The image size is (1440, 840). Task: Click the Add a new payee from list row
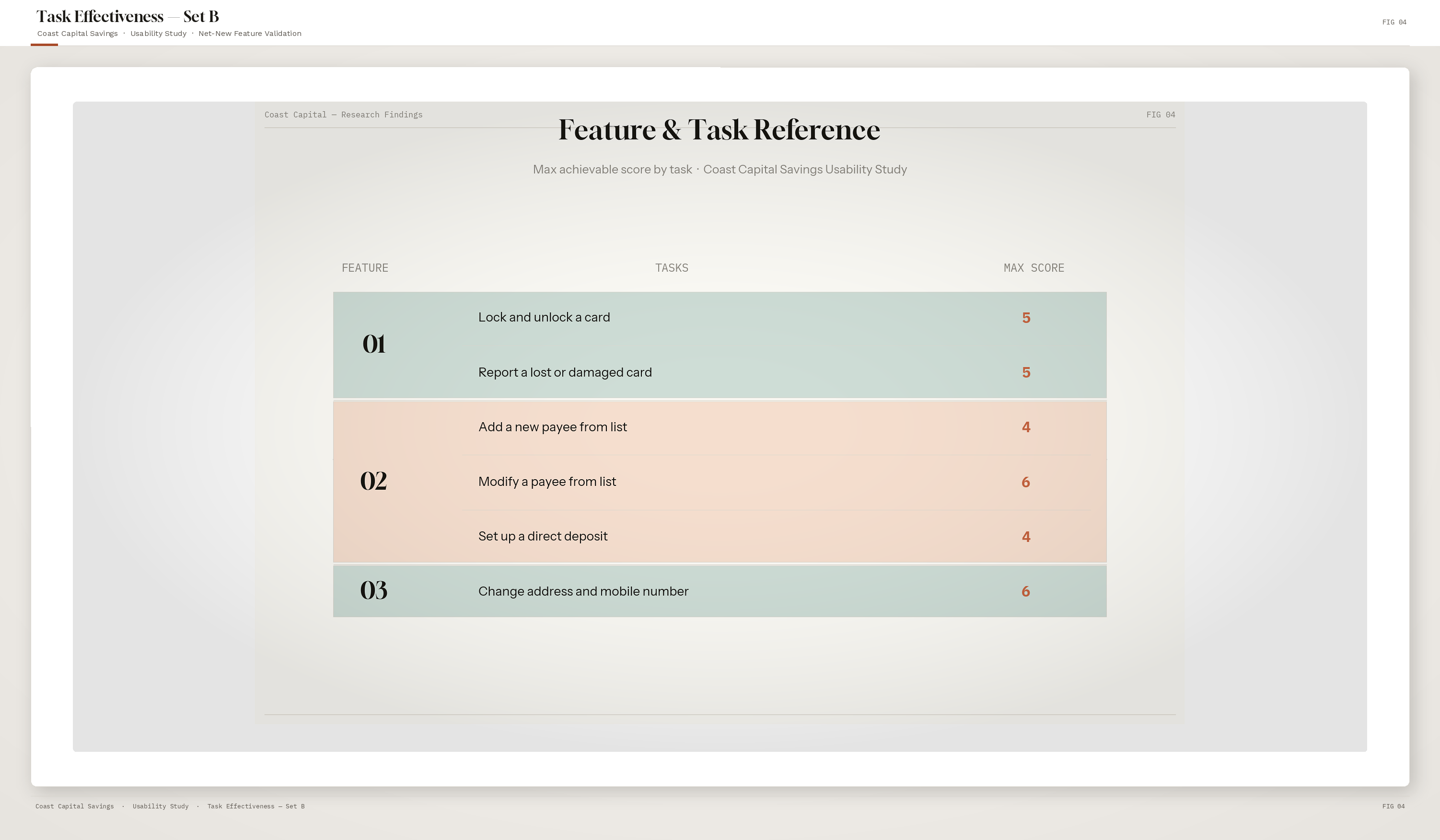click(552, 426)
